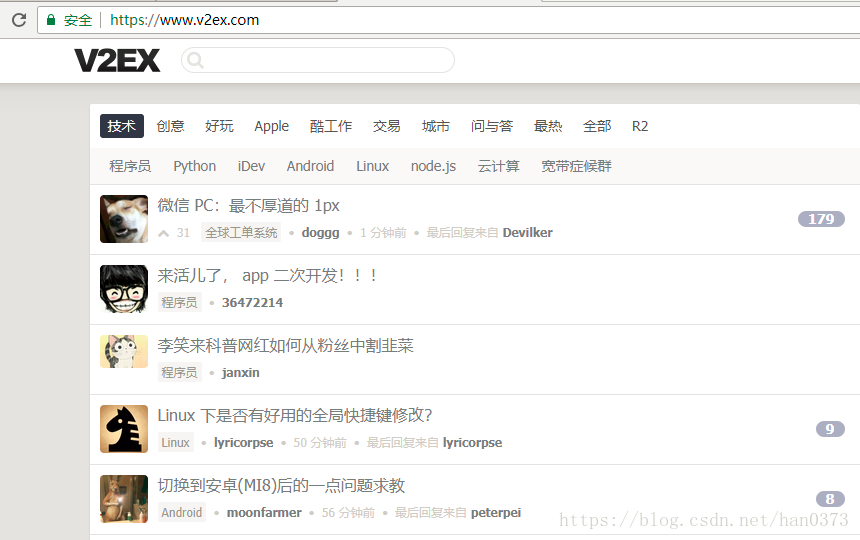The height and width of the screenshot is (540, 860).
Task: Click the 50 分钟前 timestamp
Action: (320, 442)
